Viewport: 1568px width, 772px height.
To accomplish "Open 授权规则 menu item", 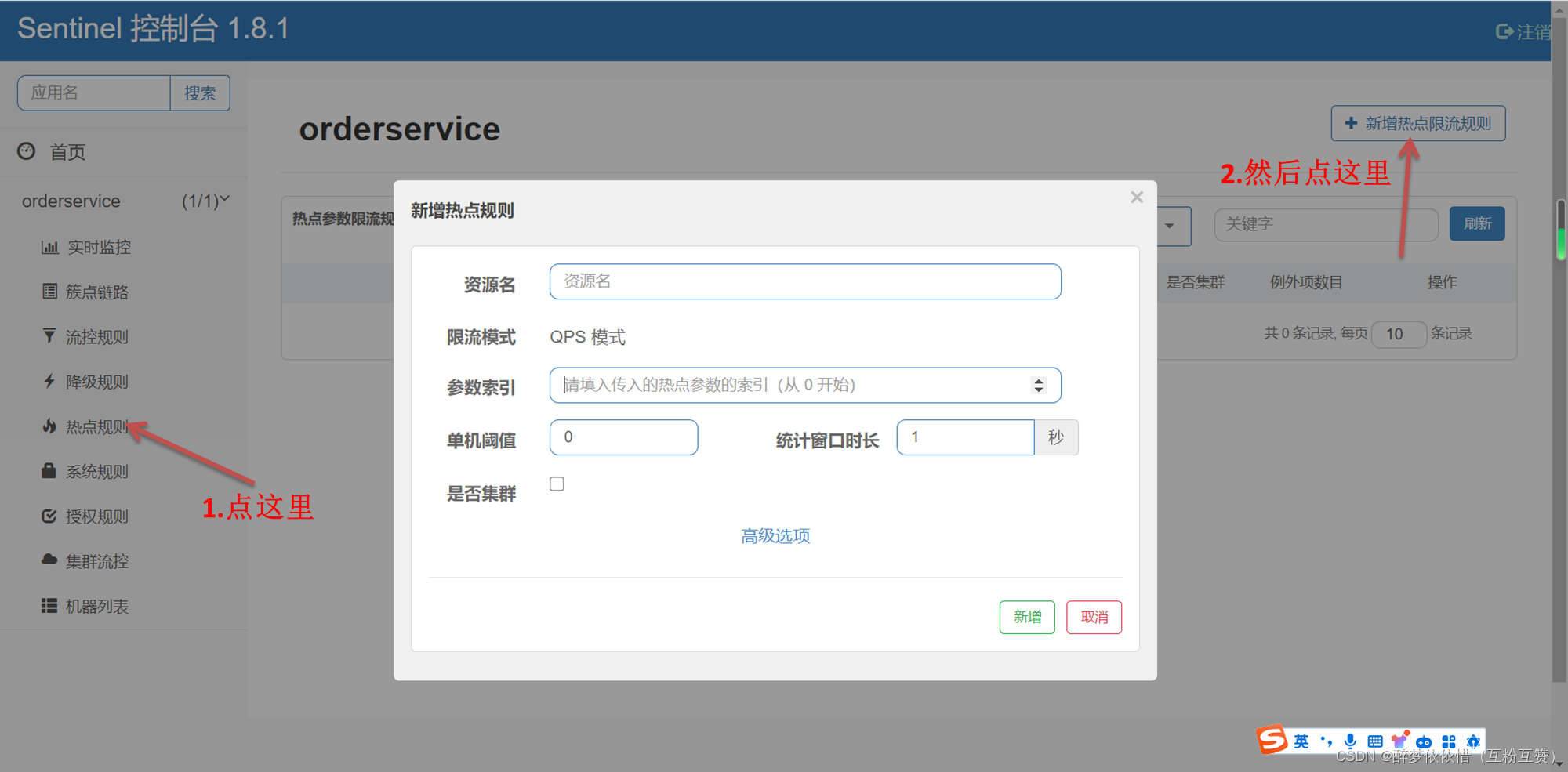I will tap(97, 516).
